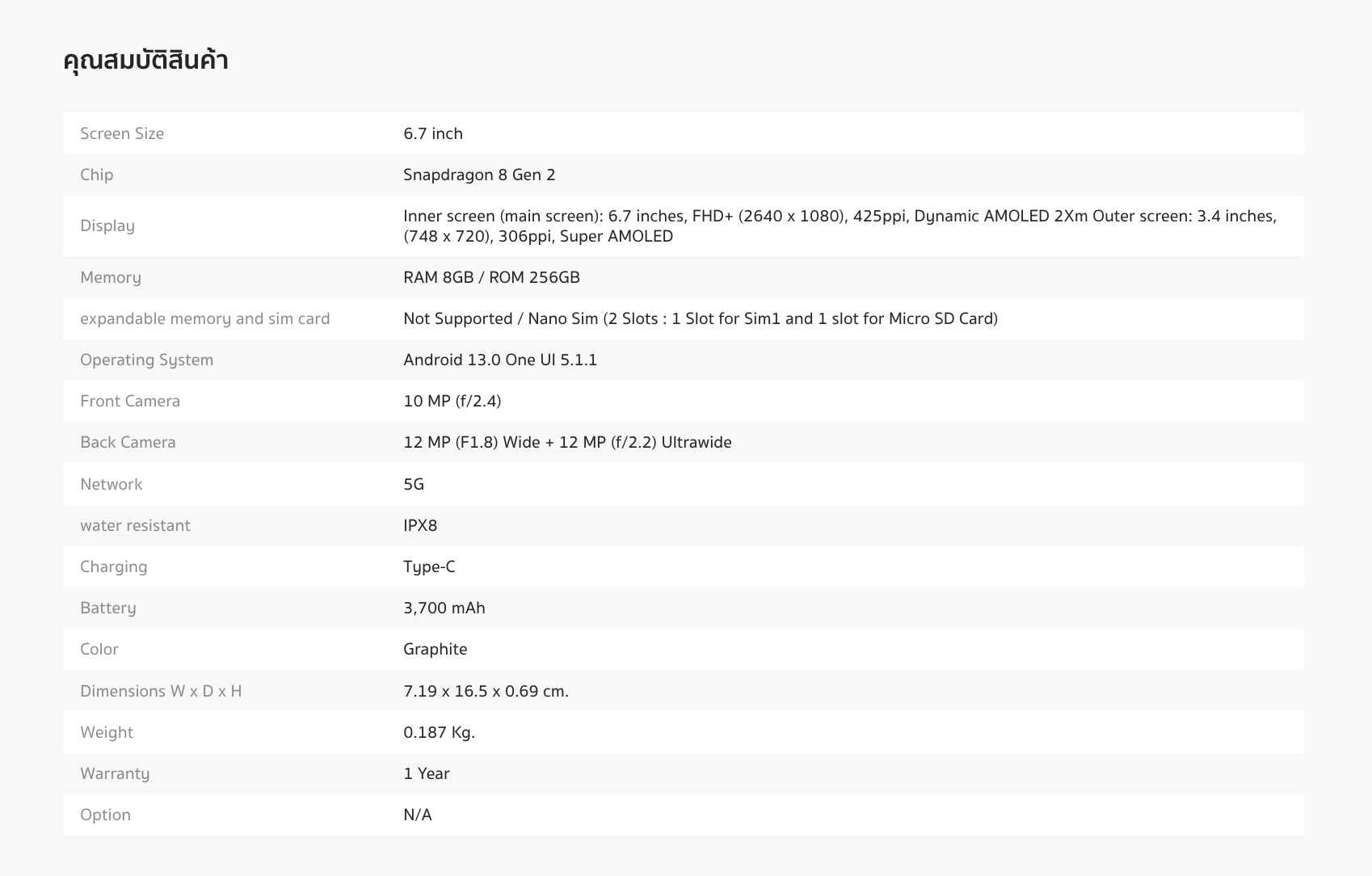Click the '1 Year' warranty value
The height and width of the screenshot is (876, 1372).
point(427,773)
